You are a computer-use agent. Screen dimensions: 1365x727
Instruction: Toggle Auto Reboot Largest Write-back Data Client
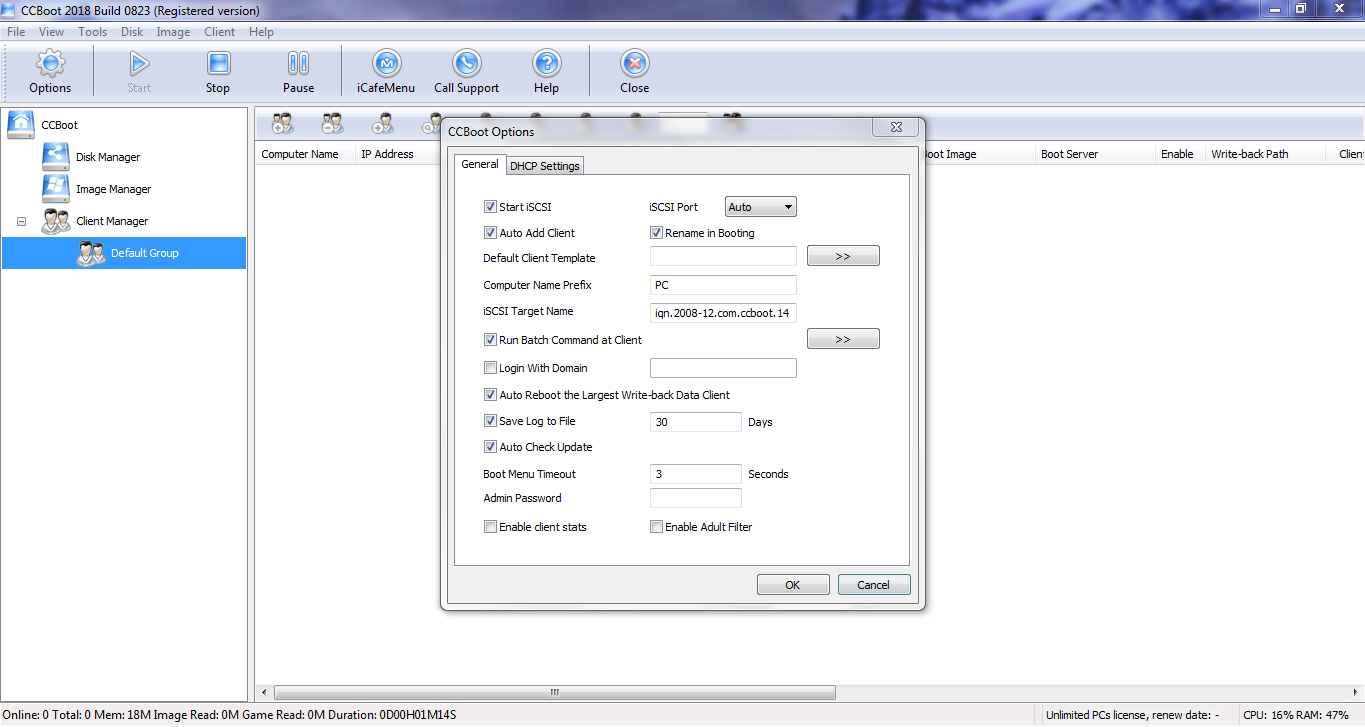coord(490,395)
